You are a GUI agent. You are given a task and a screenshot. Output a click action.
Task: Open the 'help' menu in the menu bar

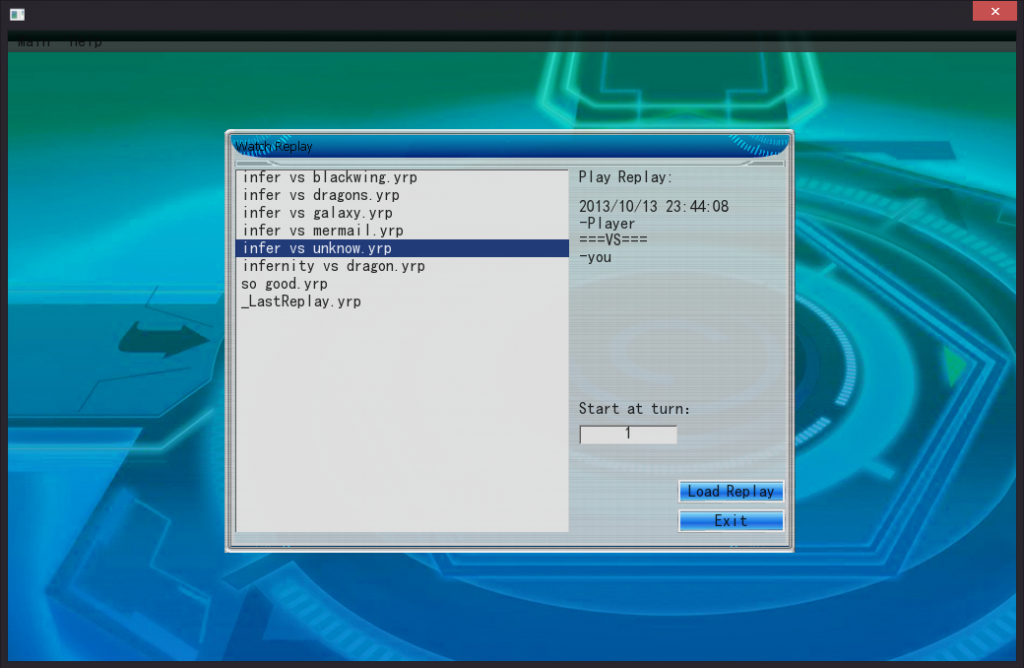[x=86, y=44]
